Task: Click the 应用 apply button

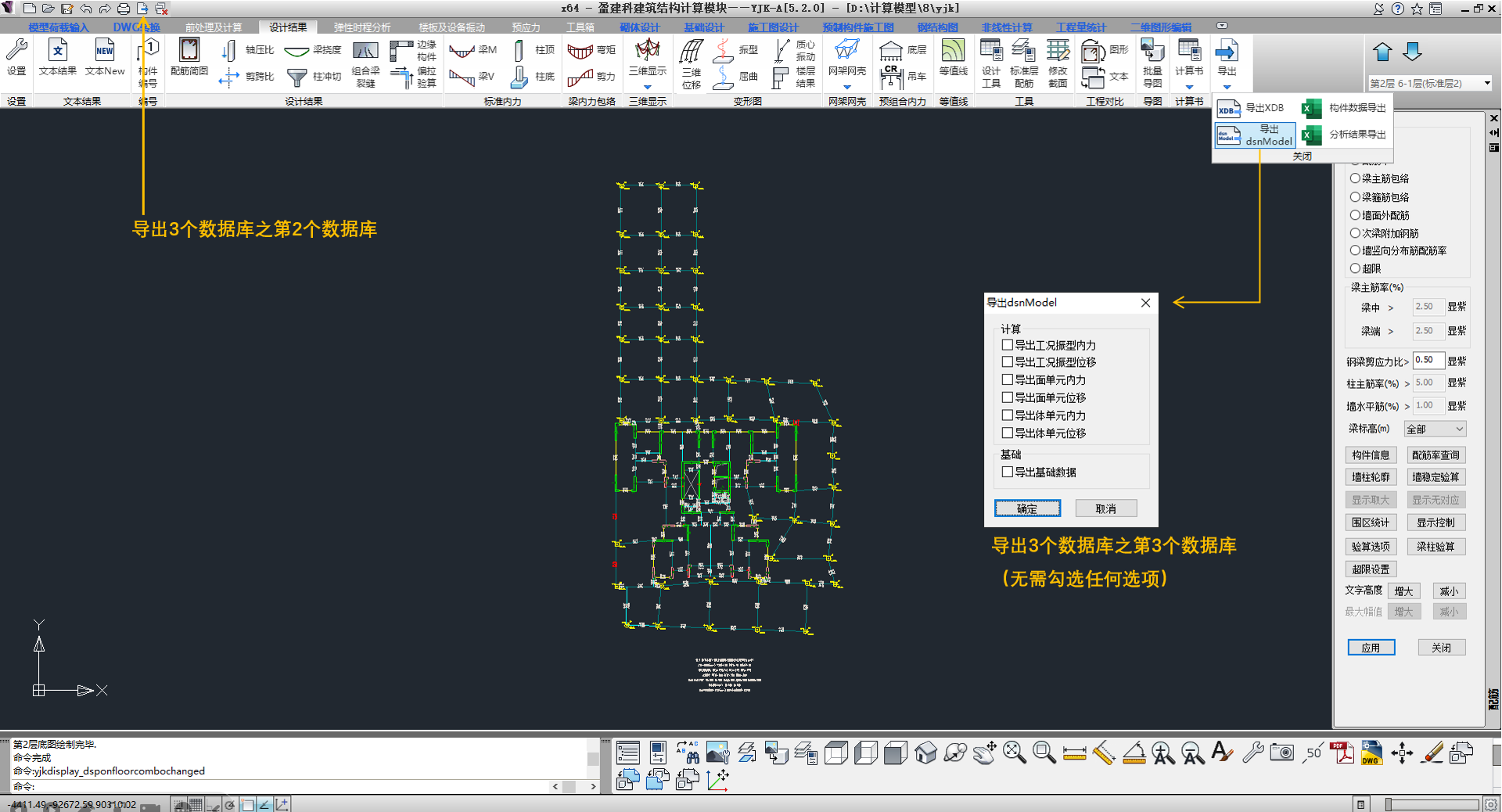Action: (1371, 648)
